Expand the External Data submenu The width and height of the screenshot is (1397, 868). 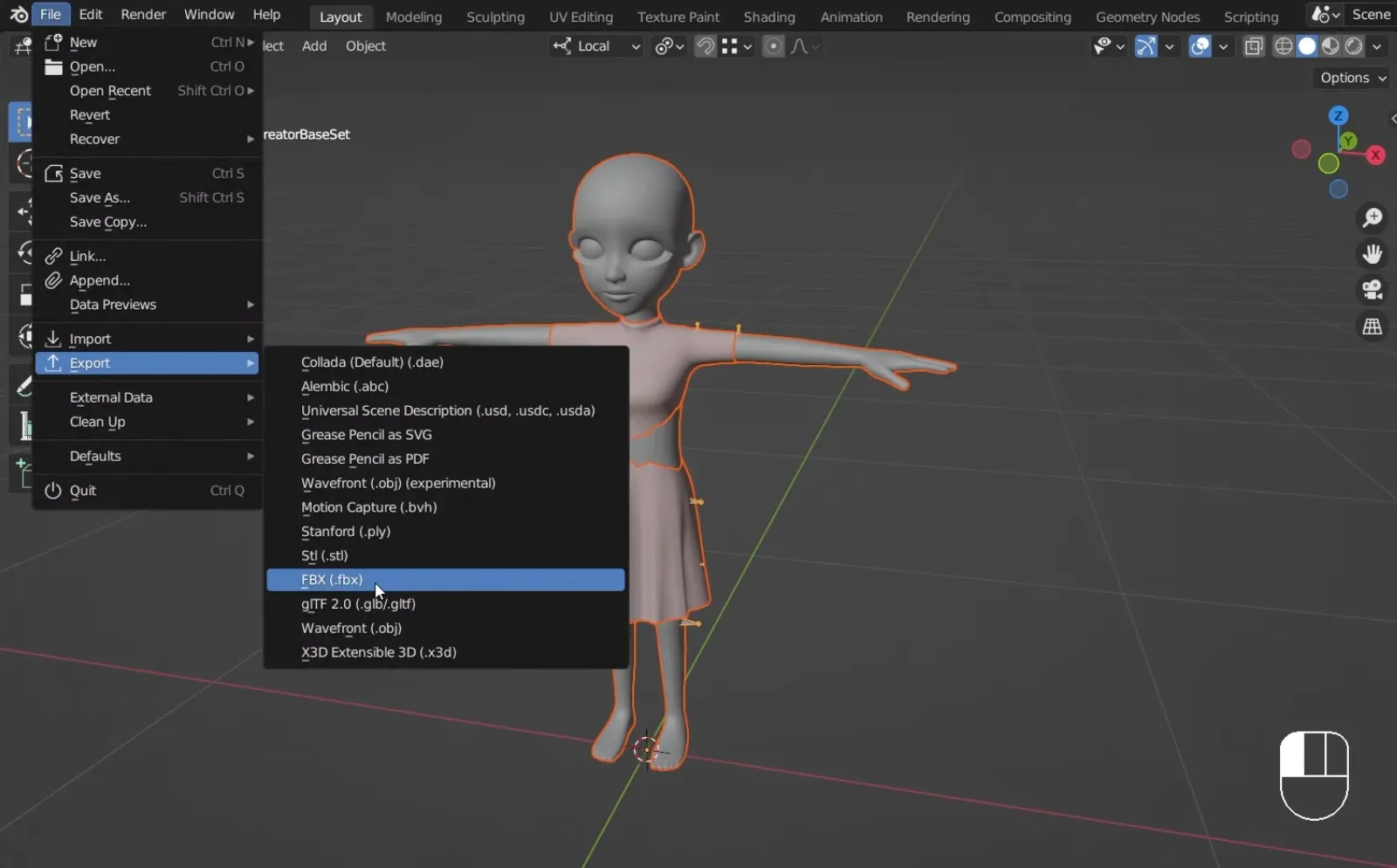coord(147,397)
